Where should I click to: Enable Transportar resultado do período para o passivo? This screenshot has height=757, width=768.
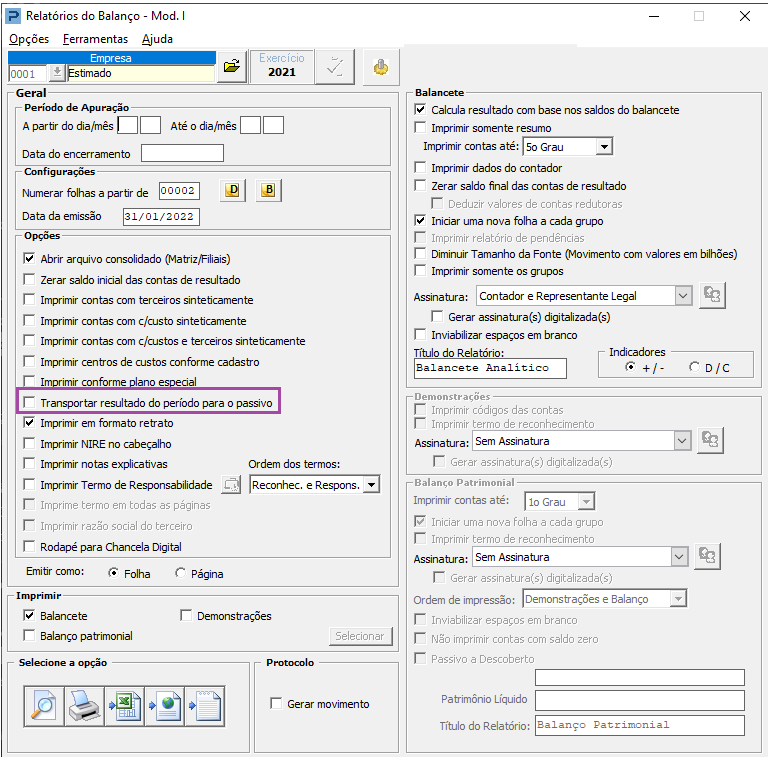click(x=29, y=402)
